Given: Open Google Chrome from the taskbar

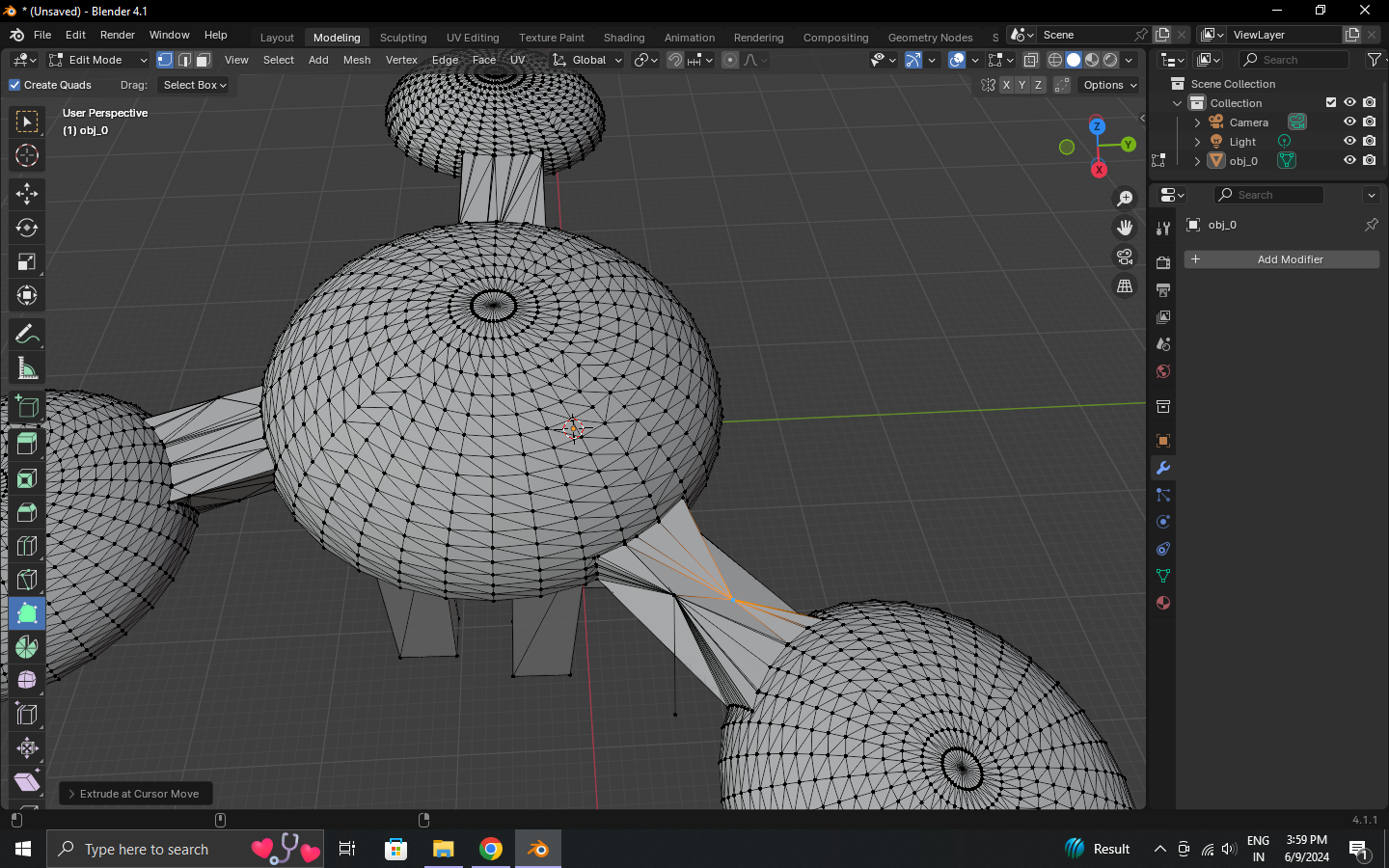Looking at the screenshot, I should coord(491,849).
